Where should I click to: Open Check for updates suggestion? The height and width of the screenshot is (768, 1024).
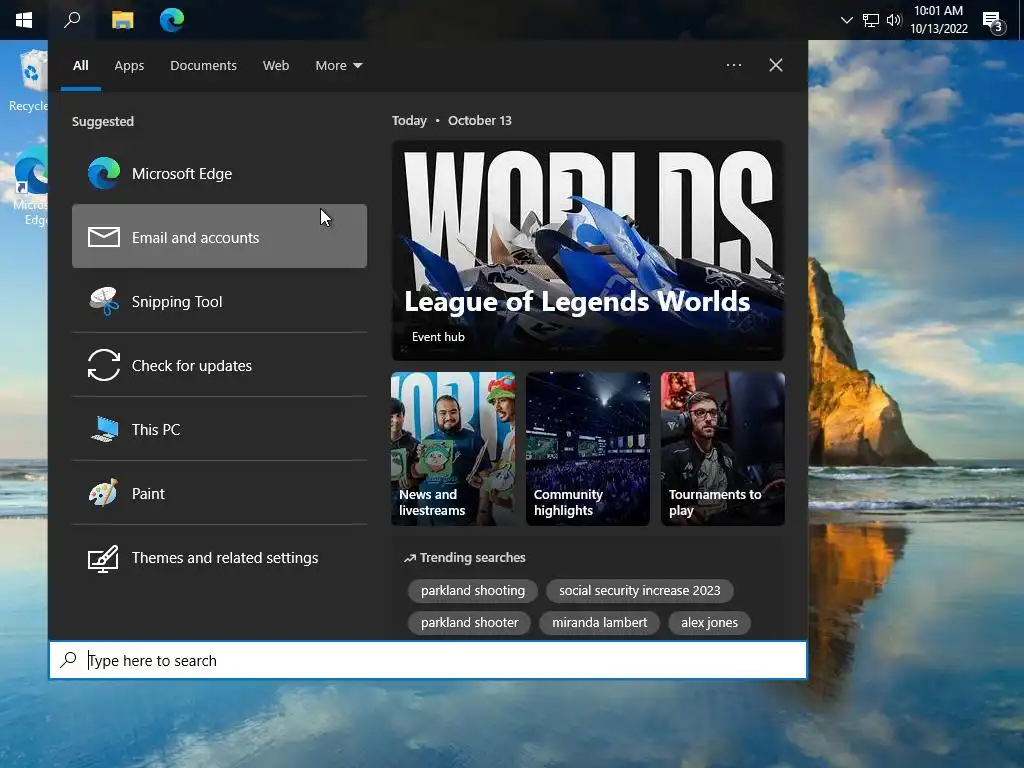(219, 365)
